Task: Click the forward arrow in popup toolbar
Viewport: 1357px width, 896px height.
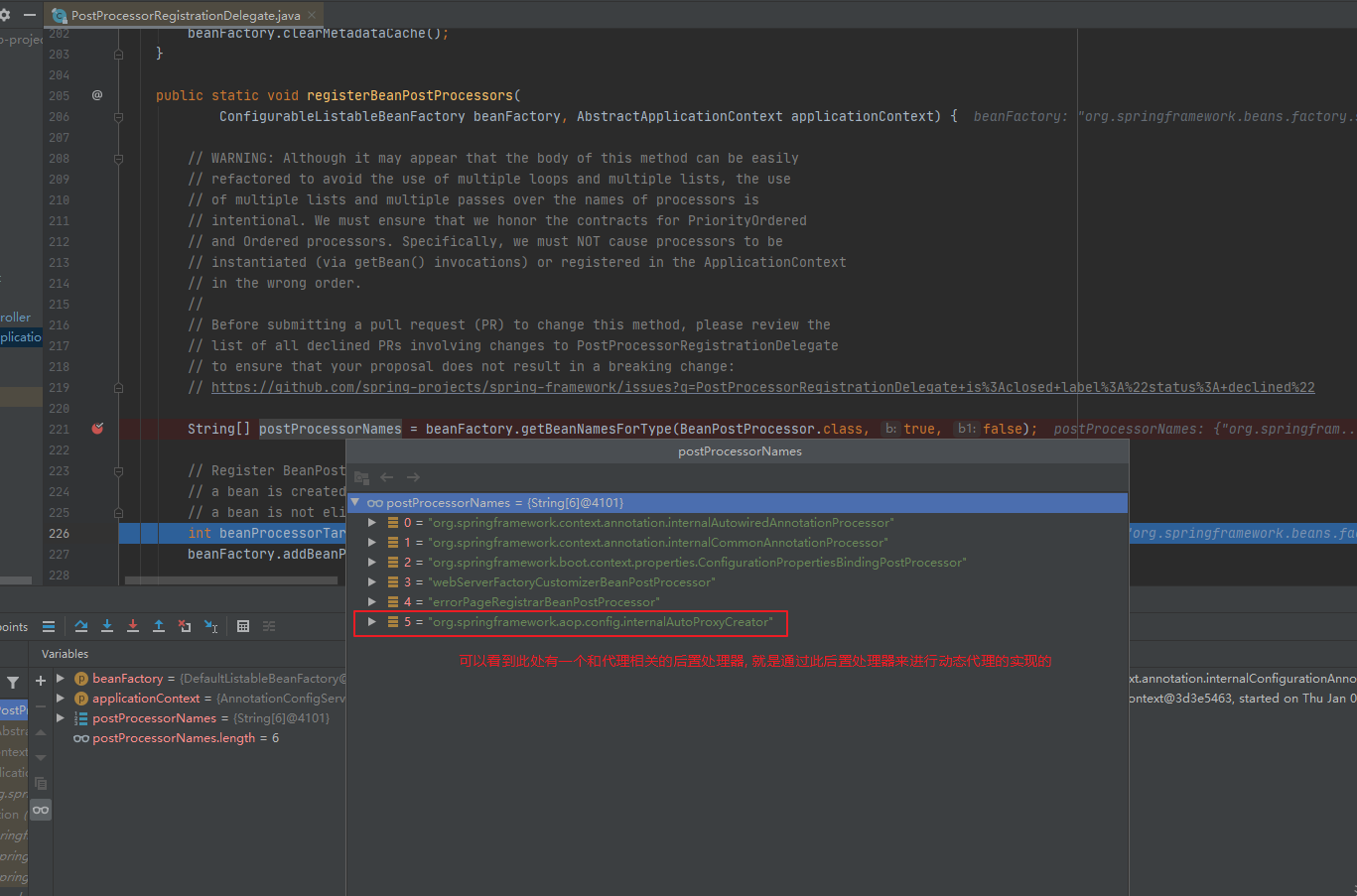Action: point(413,477)
